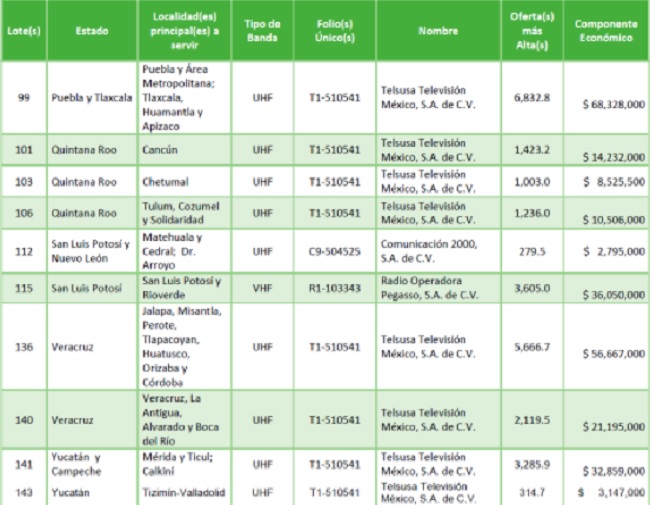Select the amount $ 21,195,000
This screenshot has width=650, height=505.
click(614, 427)
